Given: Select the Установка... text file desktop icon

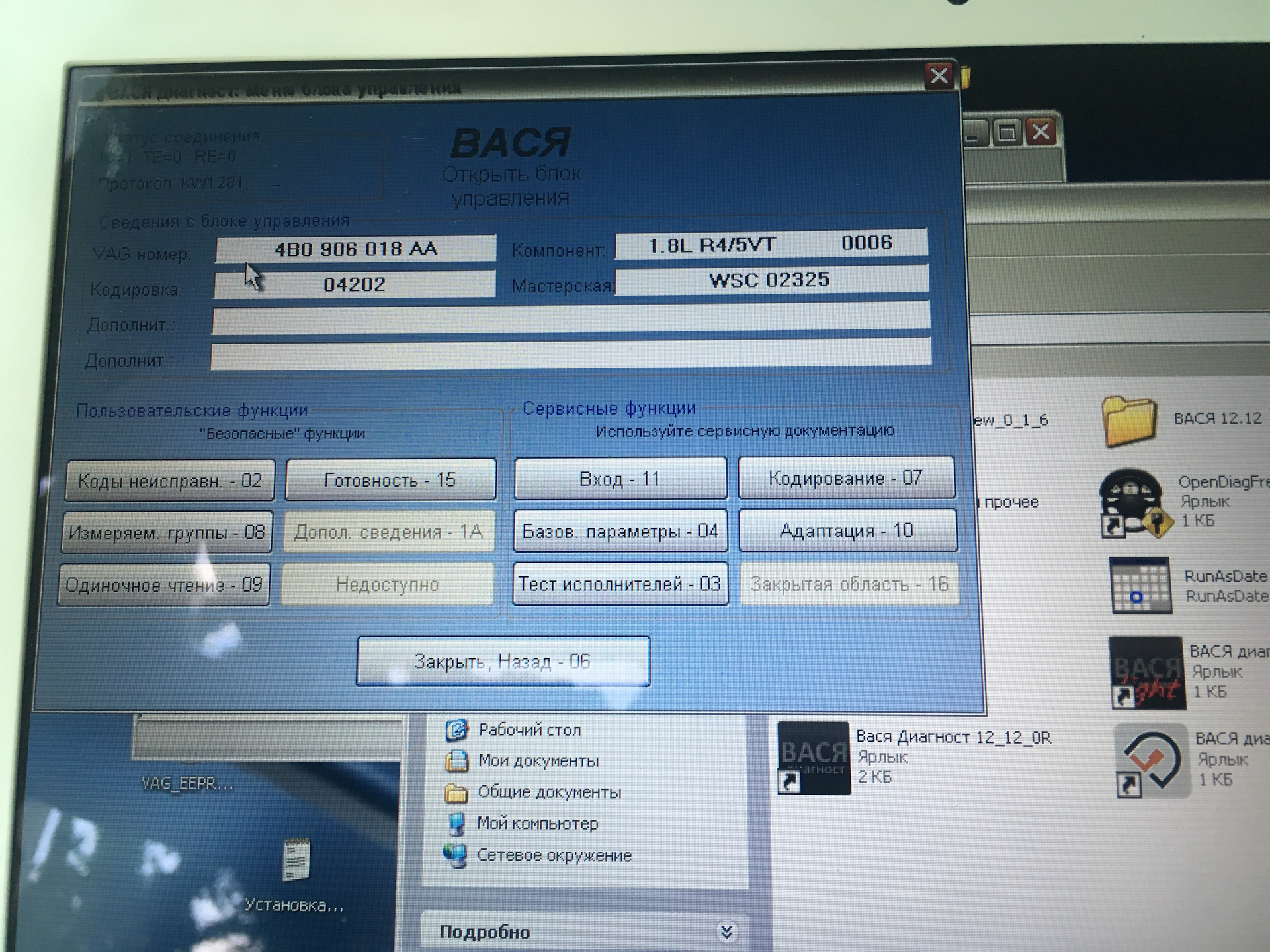Looking at the screenshot, I should (x=296, y=860).
